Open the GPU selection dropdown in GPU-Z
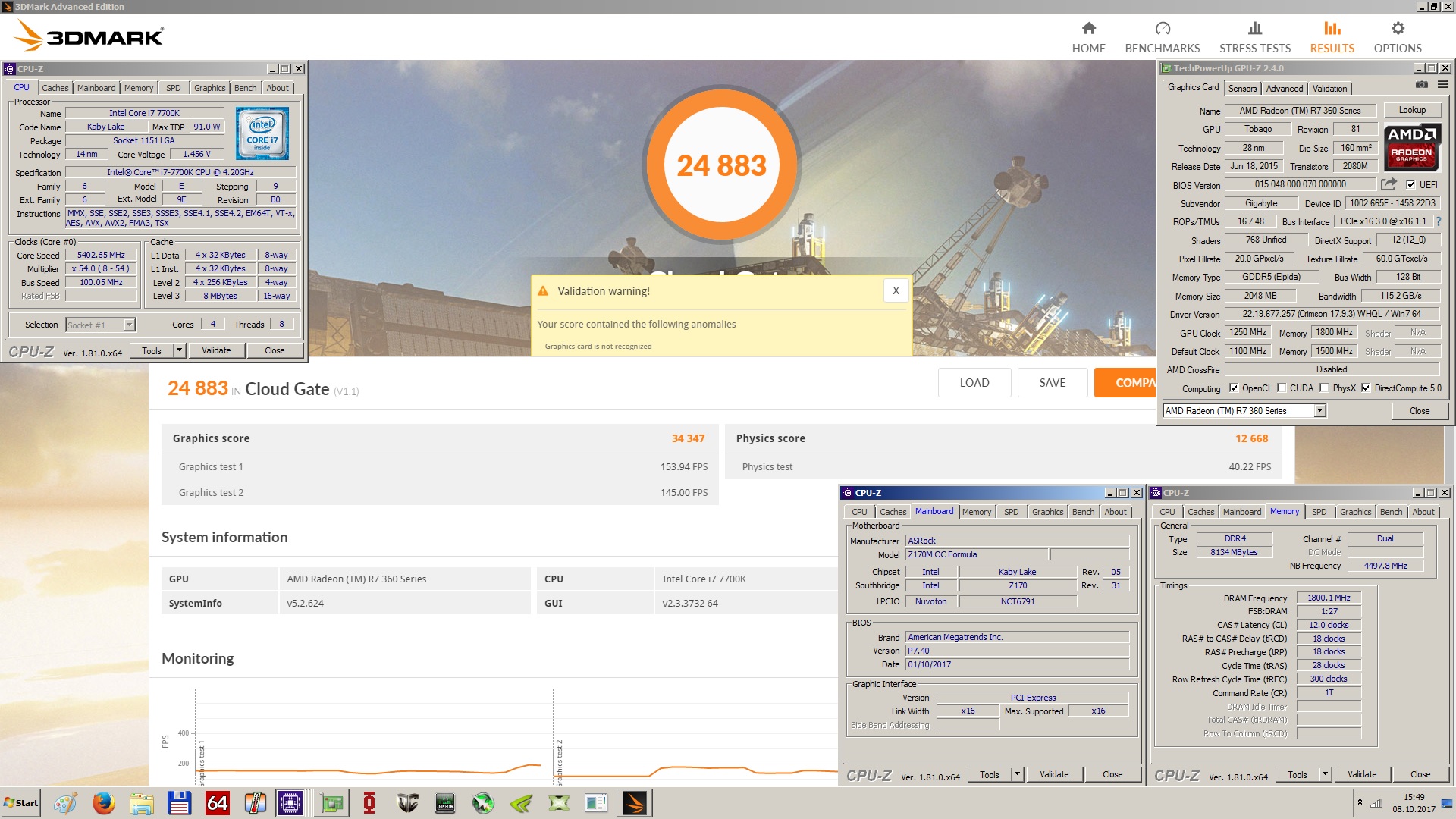Viewport: 1456px width, 819px height. point(1319,411)
